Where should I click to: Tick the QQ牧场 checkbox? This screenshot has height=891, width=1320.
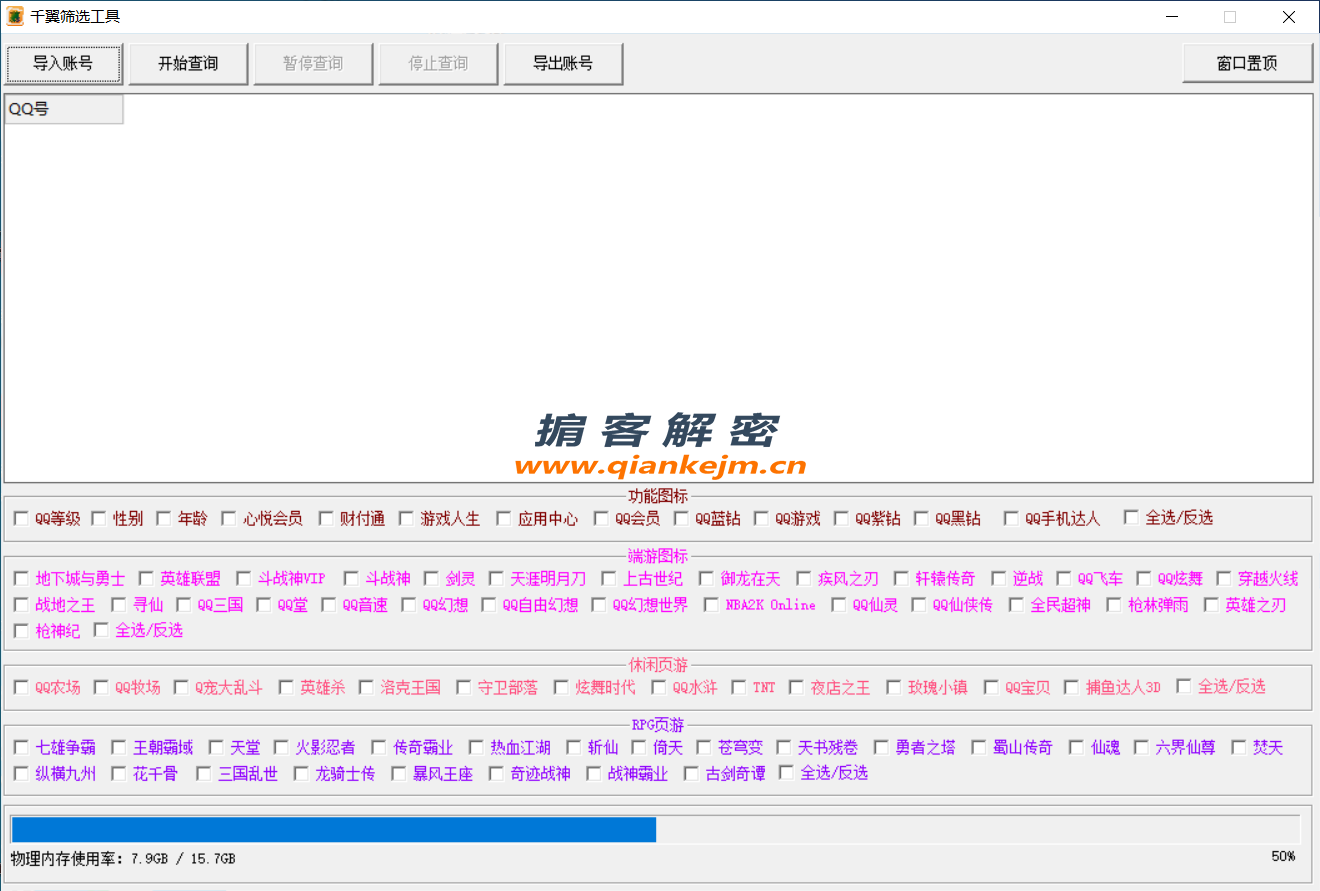[x=101, y=687]
